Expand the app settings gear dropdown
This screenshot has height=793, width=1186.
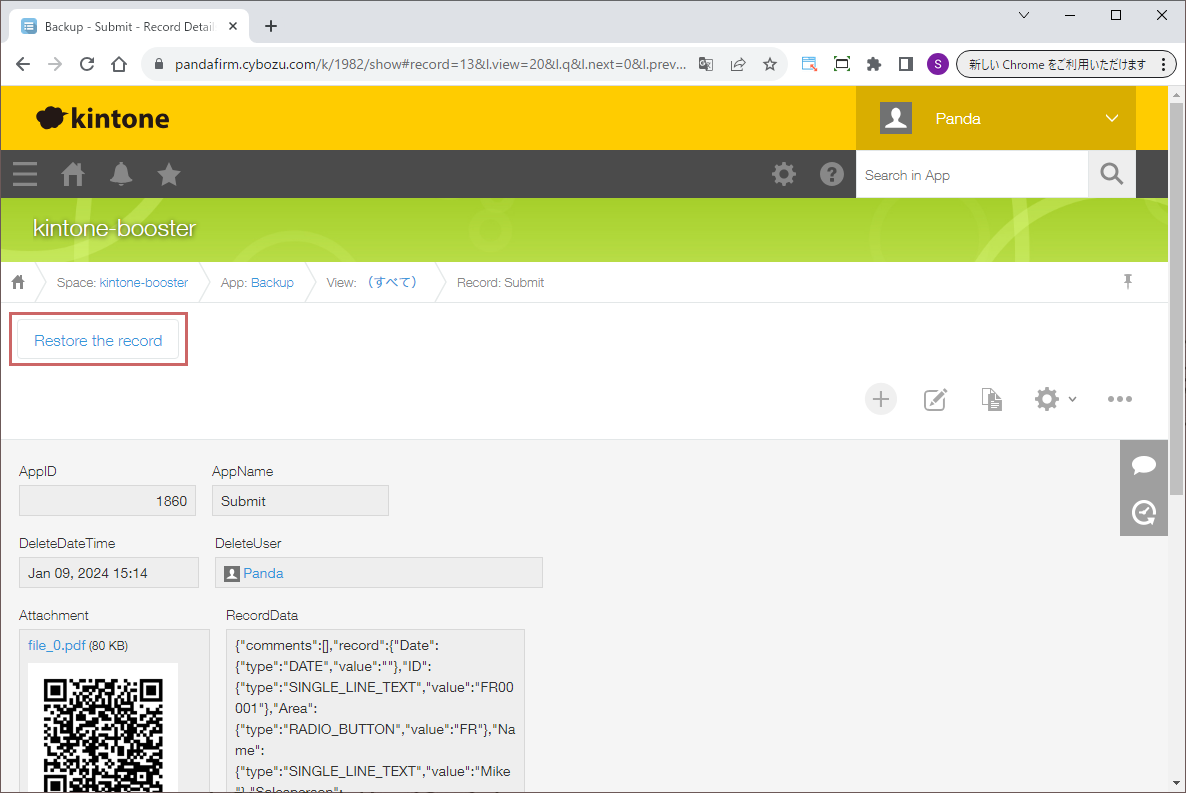pos(1055,400)
